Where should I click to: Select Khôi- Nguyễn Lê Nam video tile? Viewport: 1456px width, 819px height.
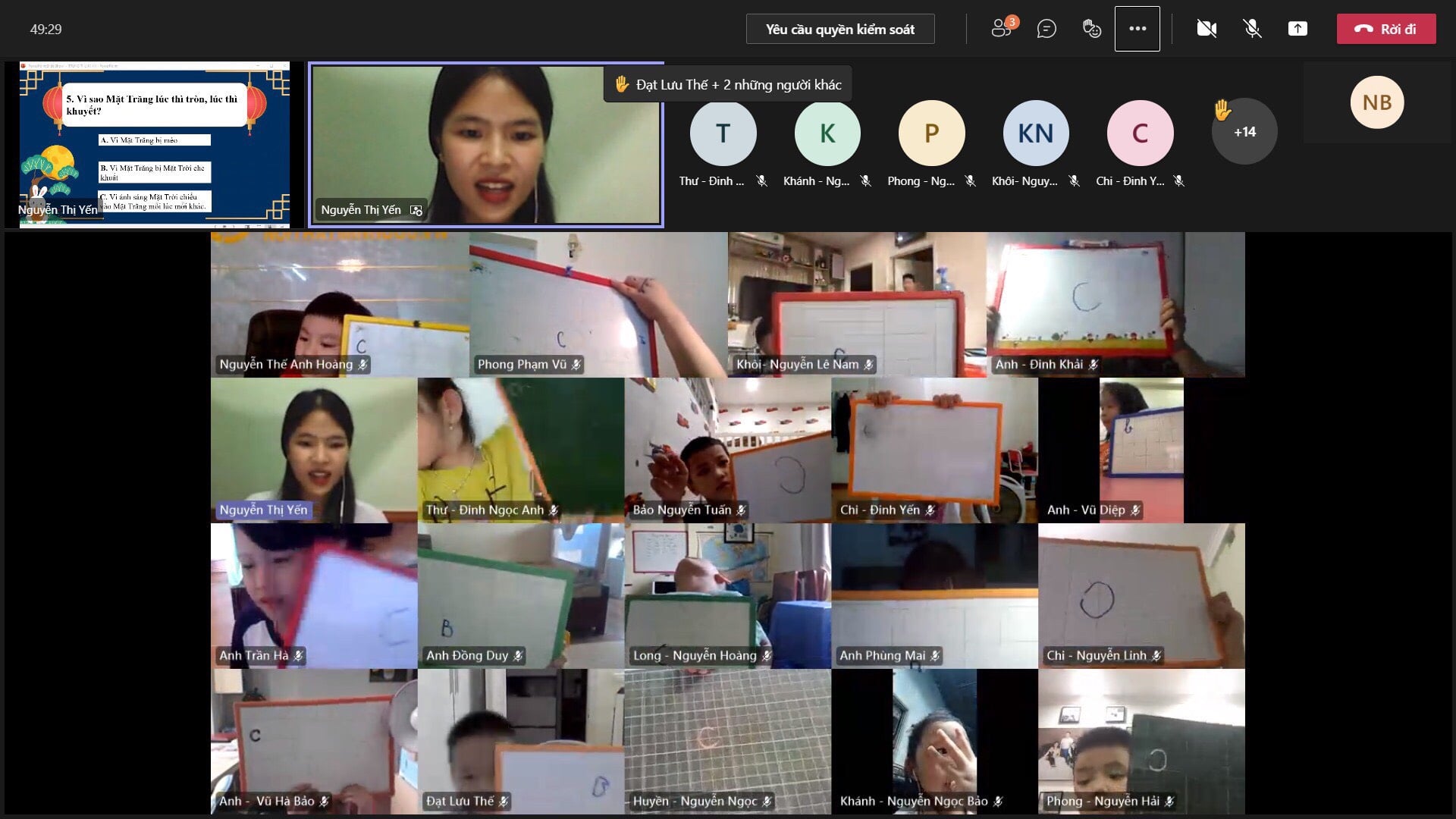tap(857, 305)
